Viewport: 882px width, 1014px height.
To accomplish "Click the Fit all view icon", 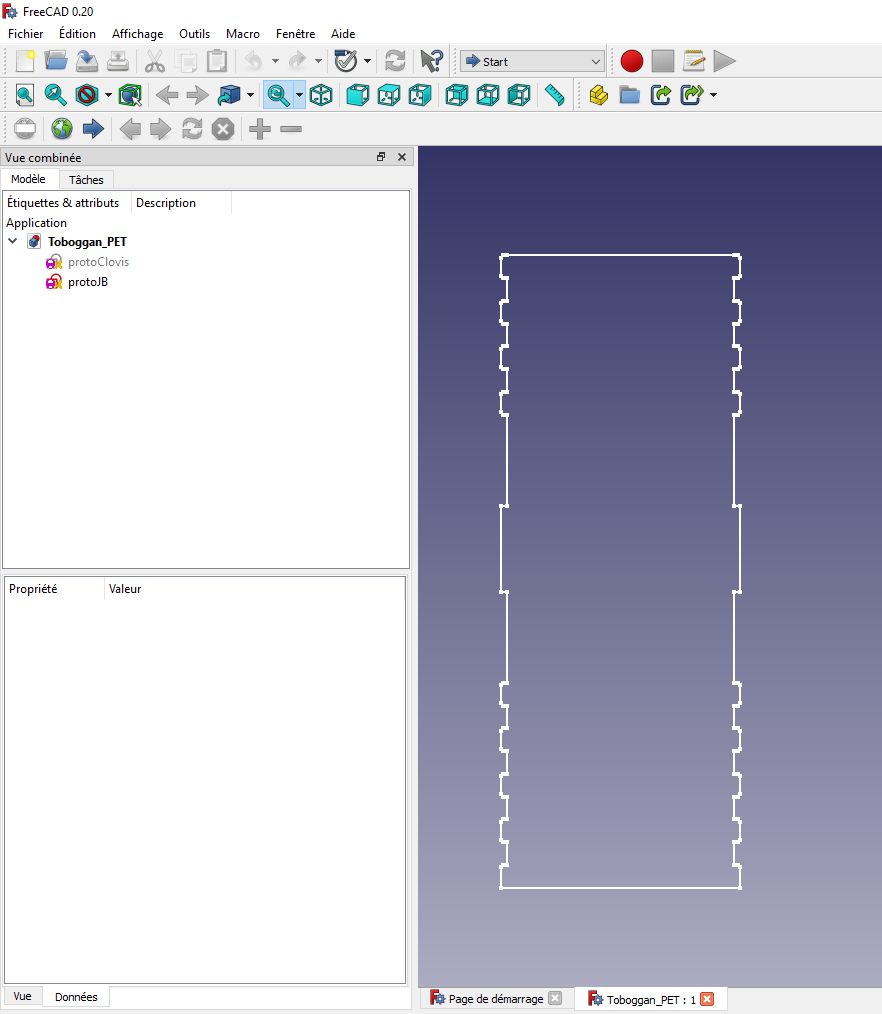I will click(x=25, y=95).
